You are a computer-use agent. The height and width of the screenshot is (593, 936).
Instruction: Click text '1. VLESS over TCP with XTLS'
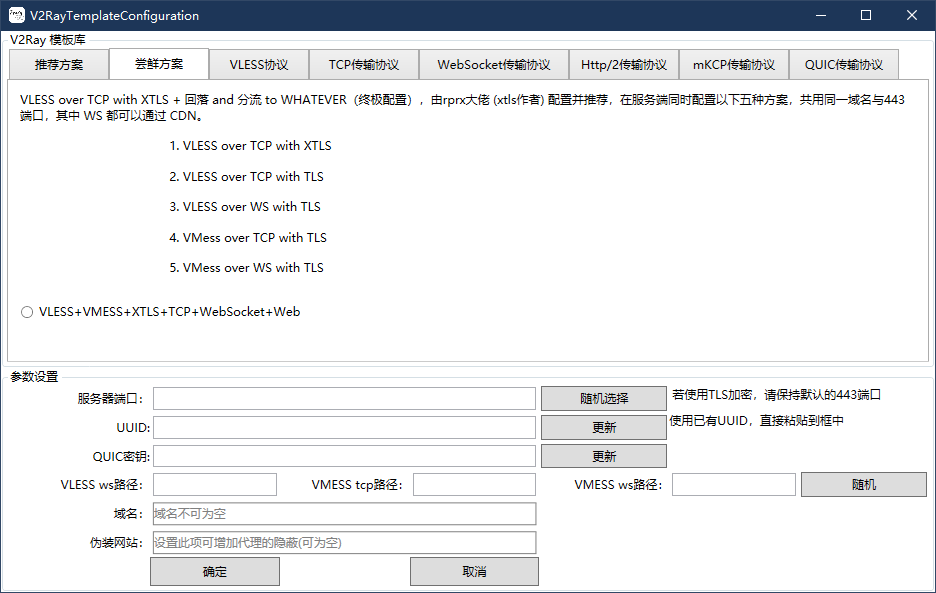coord(250,146)
